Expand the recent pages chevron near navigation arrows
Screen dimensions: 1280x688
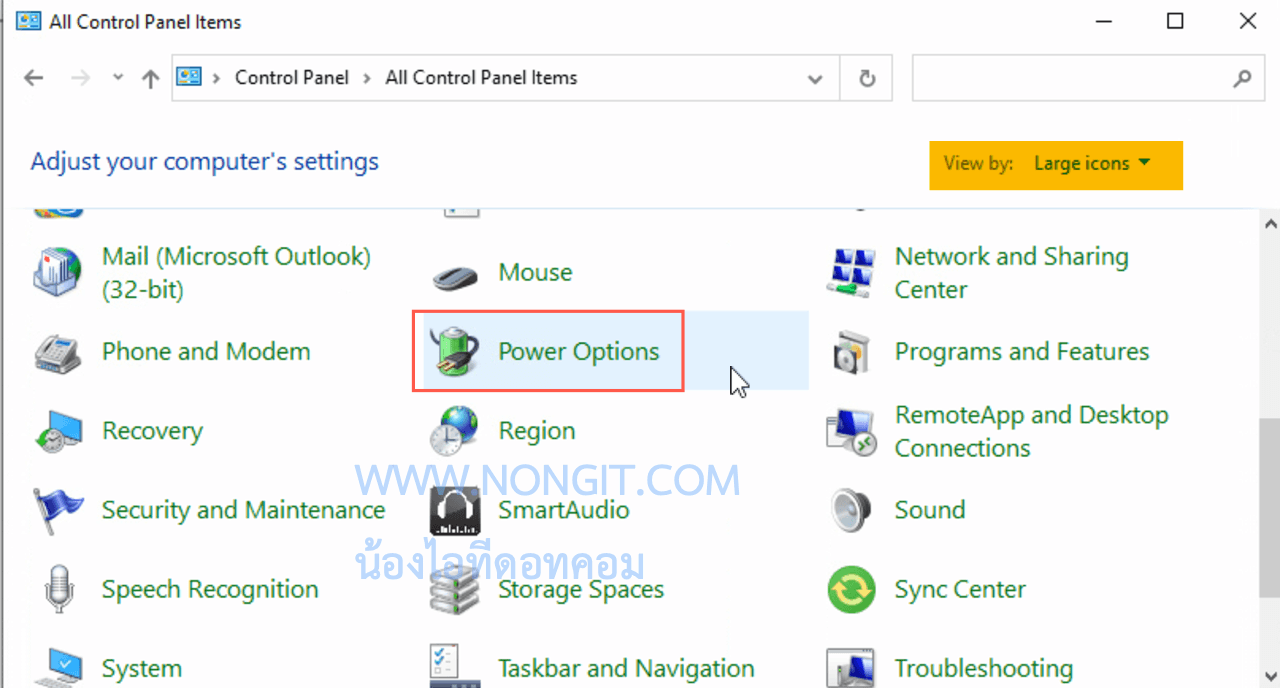pyautogui.click(x=117, y=77)
